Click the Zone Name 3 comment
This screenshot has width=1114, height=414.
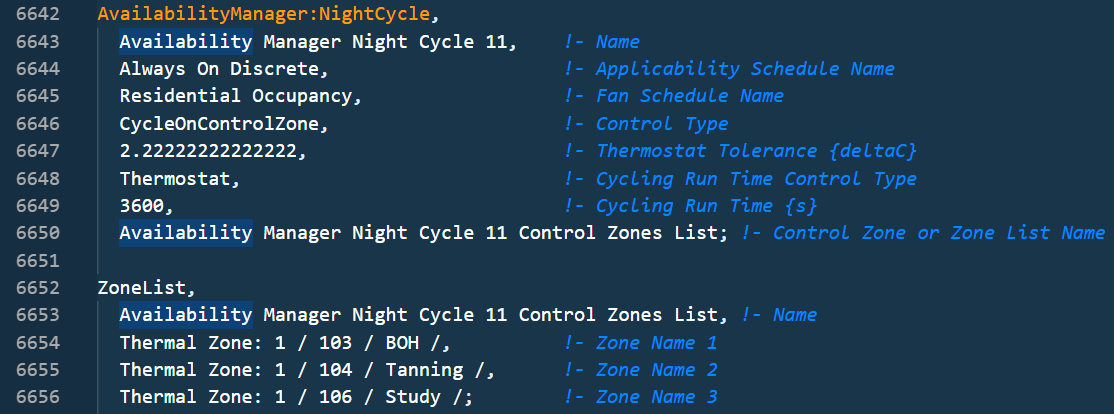[x=641, y=397]
